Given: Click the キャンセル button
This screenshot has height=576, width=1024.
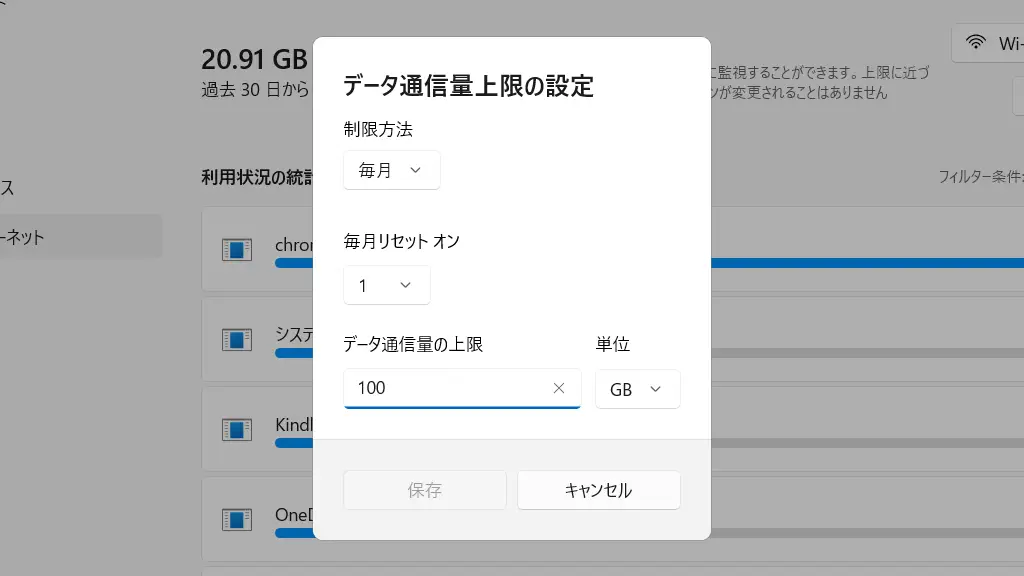Looking at the screenshot, I should click(x=599, y=490).
